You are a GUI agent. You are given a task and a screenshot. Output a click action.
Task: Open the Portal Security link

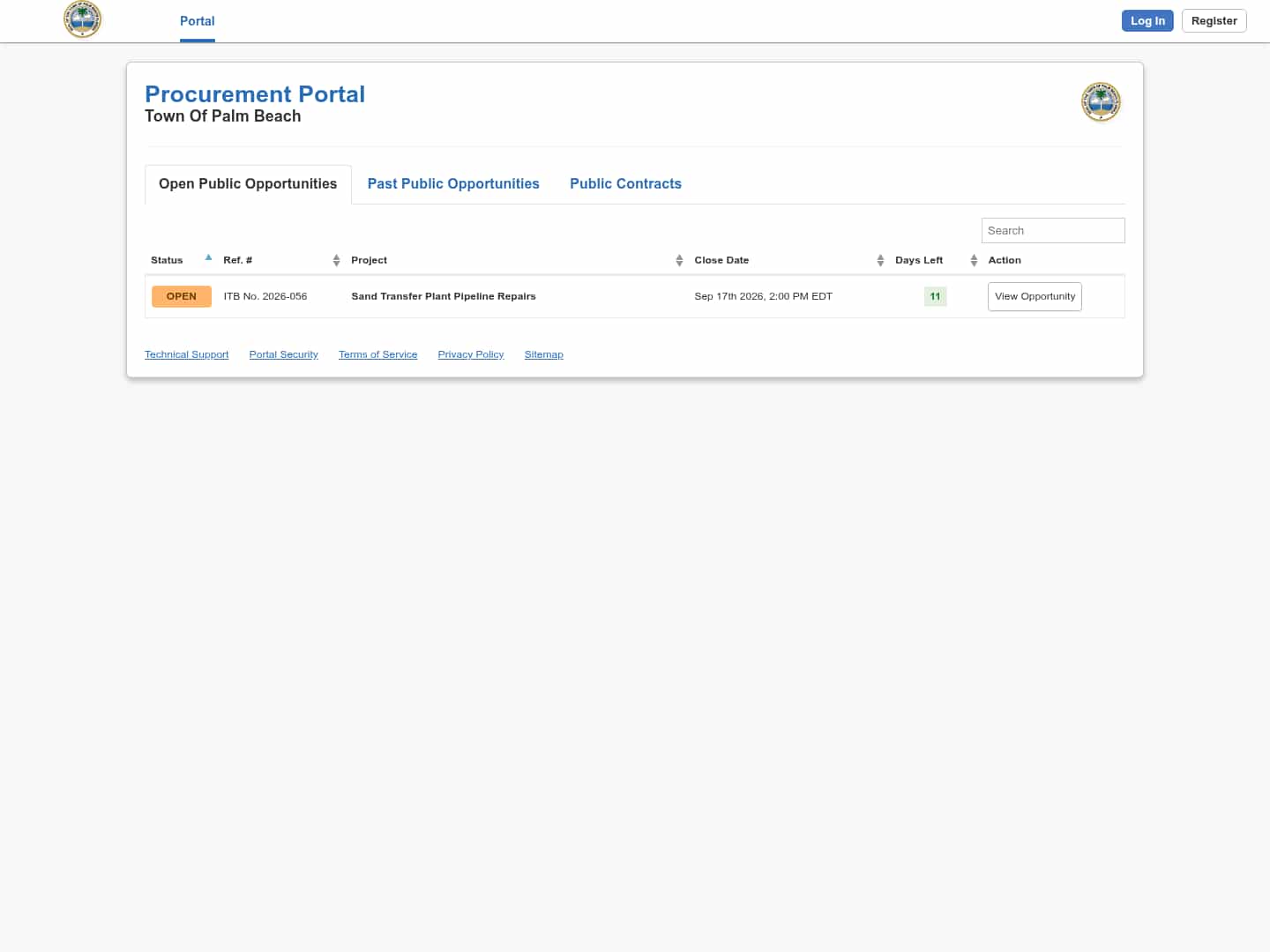[283, 354]
